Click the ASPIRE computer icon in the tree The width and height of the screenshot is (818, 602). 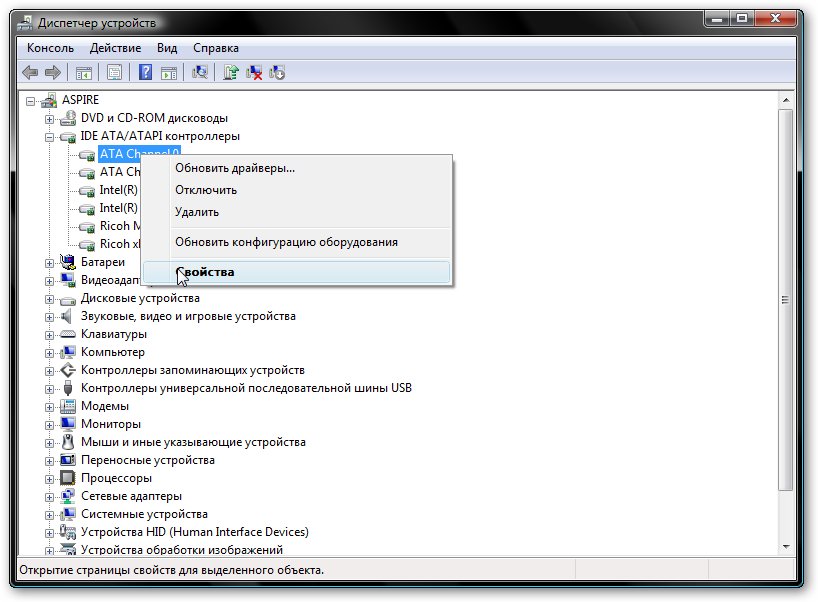[49, 100]
